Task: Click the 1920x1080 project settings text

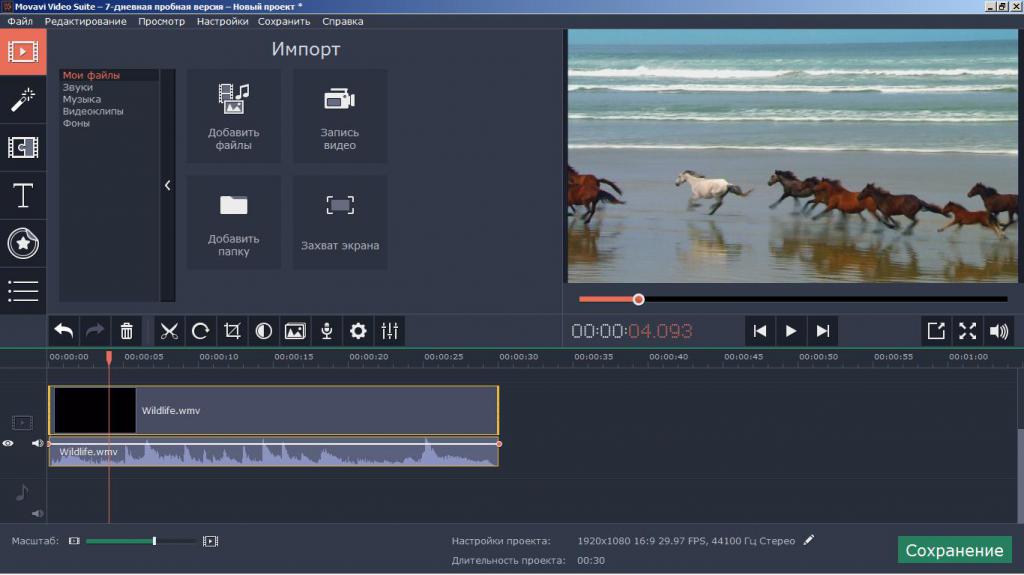Action: tap(686, 540)
